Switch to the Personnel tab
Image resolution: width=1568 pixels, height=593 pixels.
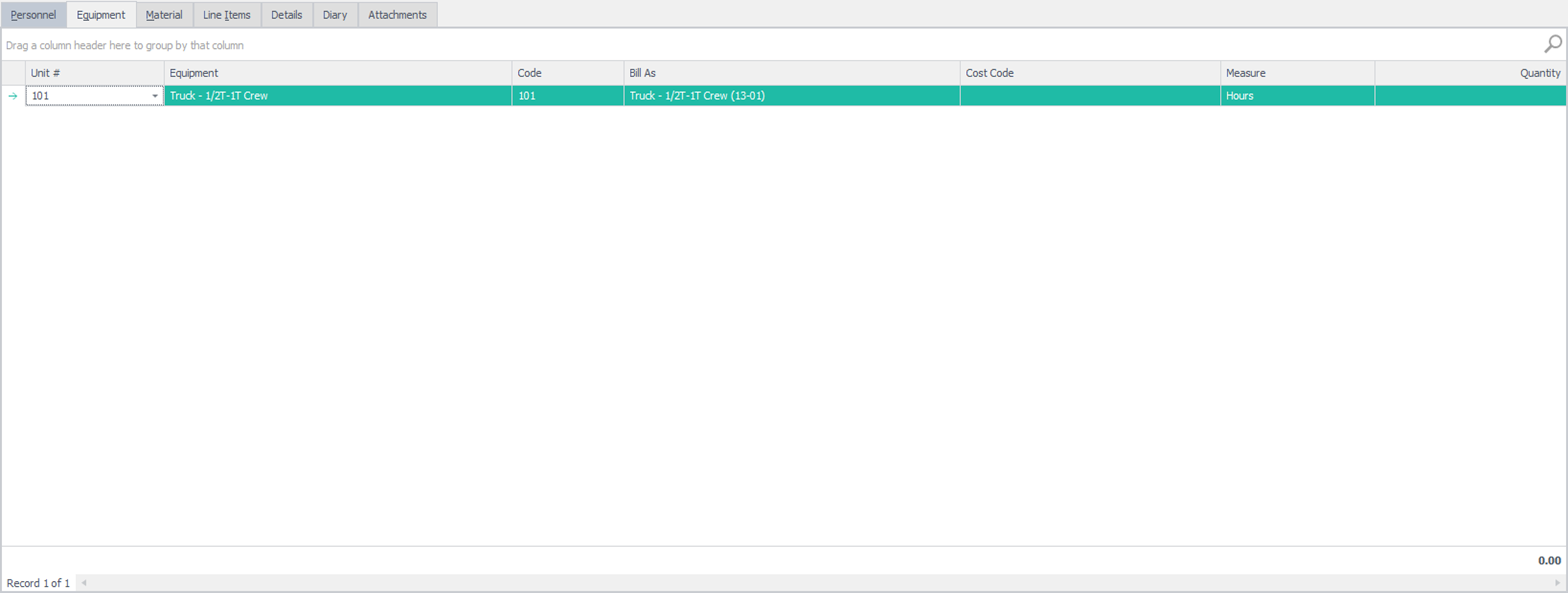[33, 14]
